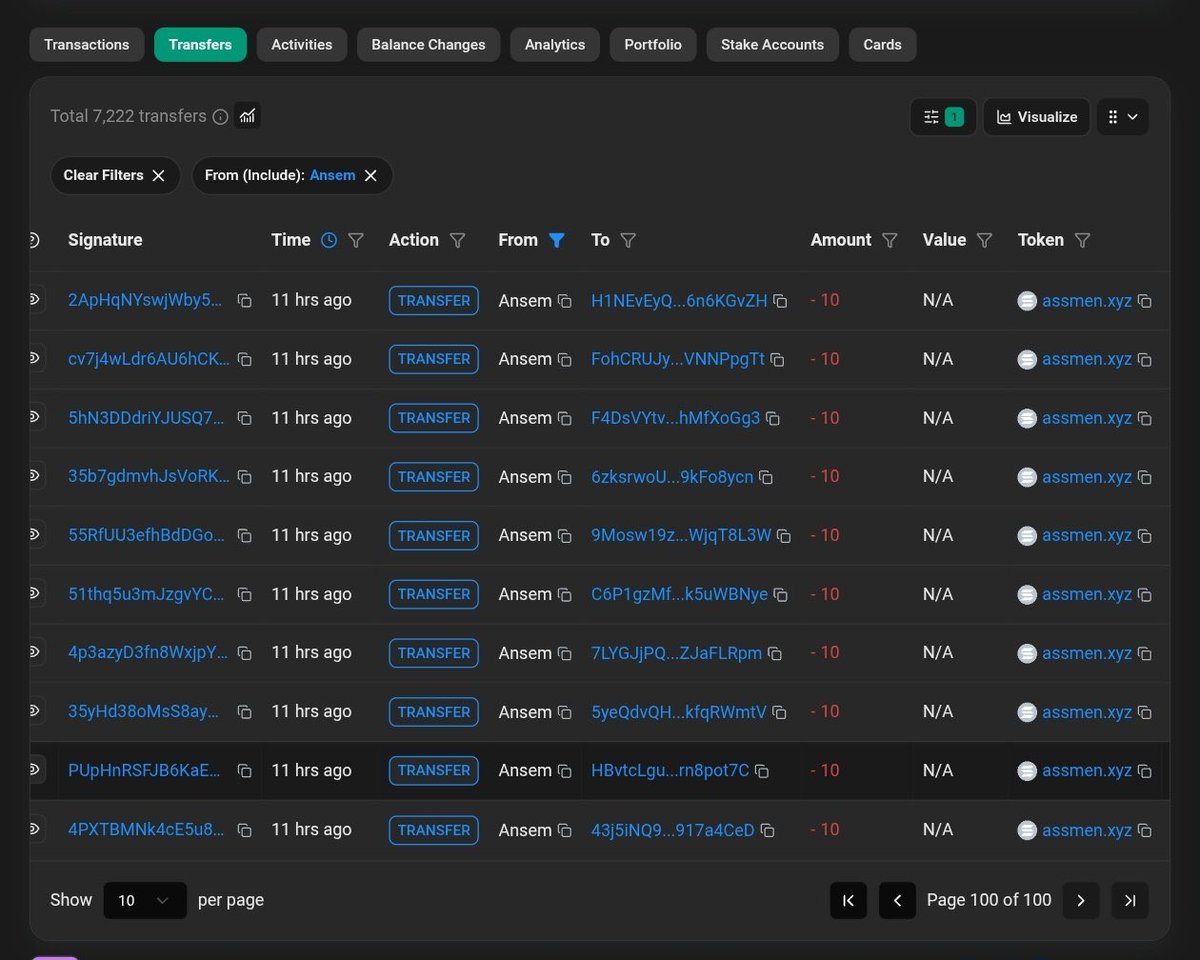The height and width of the screenshot is (960, 1200).
Task: Copy signature 55RfUU3efhBdDGo
Action: [244, 536]
